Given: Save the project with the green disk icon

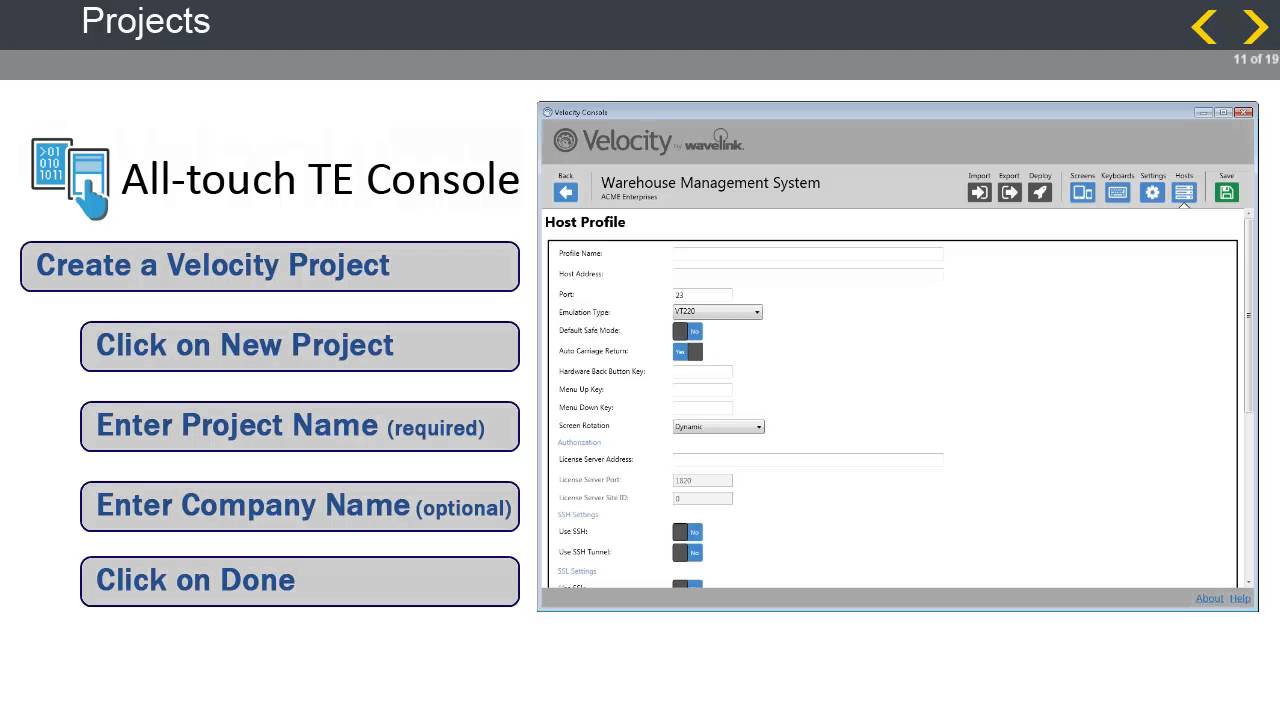Looking at the screenshot, I should point(1227,193).
